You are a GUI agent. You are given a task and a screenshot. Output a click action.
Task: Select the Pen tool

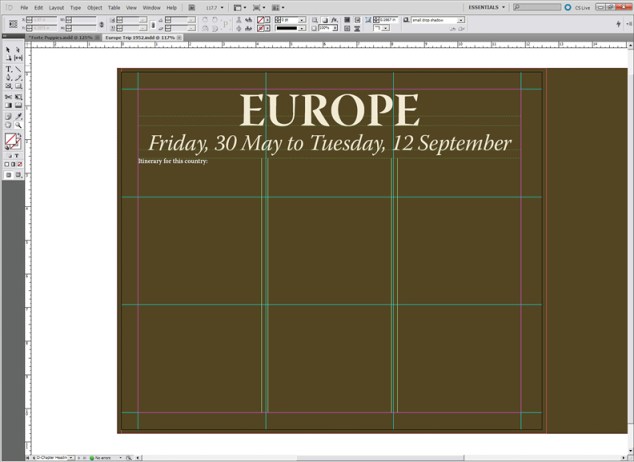click(x=8, y=77)
